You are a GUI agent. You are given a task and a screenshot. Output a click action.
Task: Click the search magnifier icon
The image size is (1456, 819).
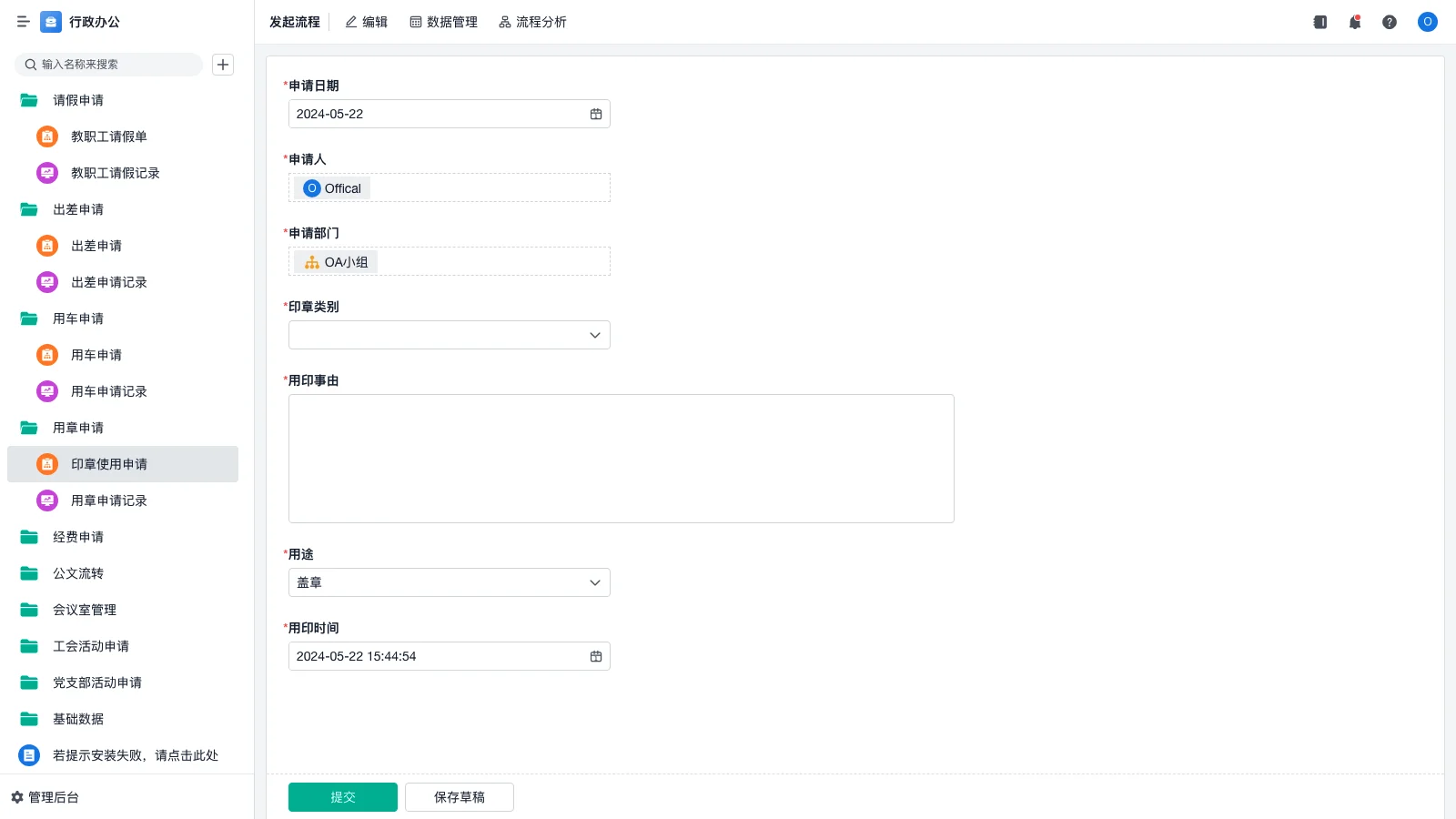[x=31, y=65]
